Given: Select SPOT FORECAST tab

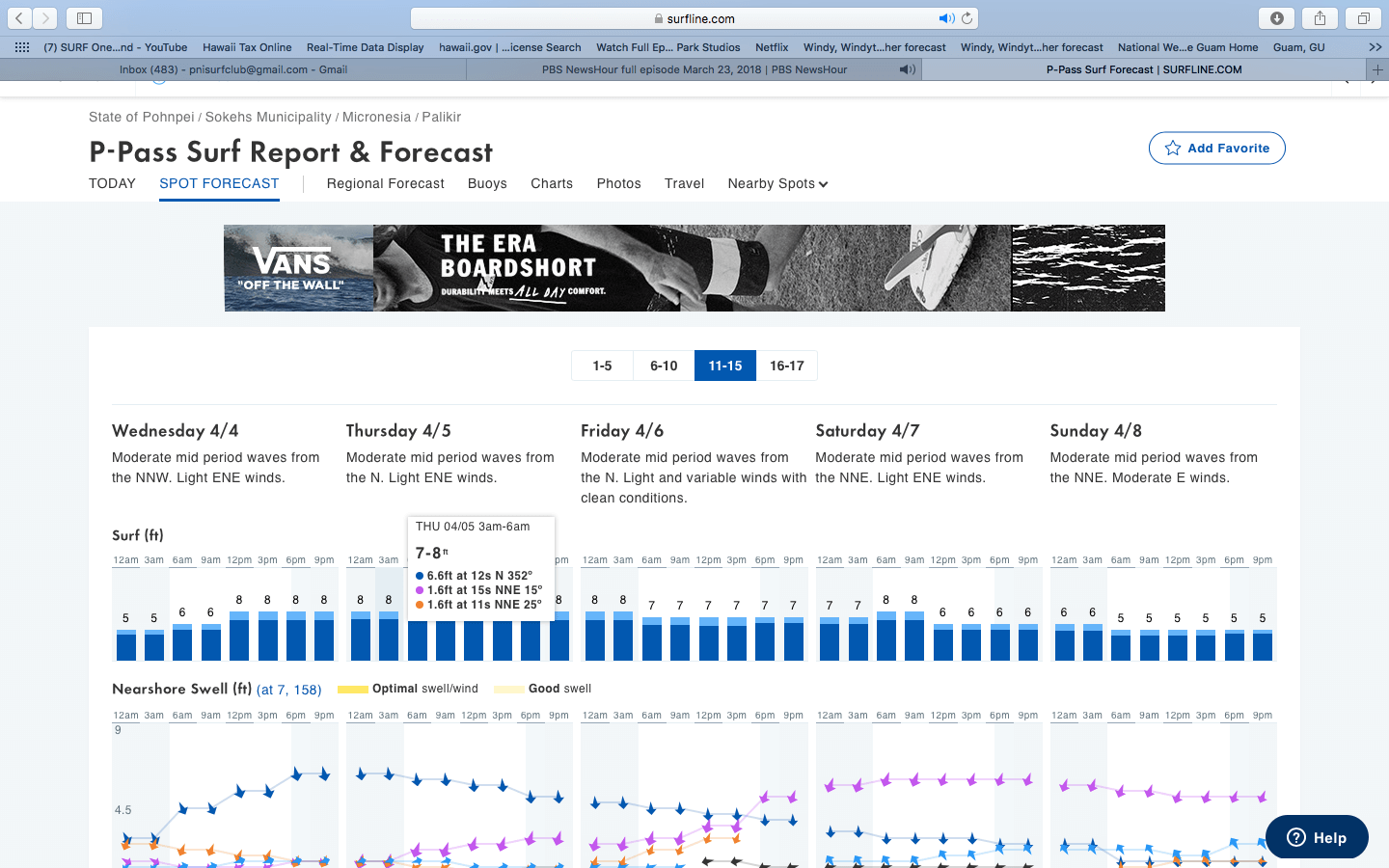Looking at the screenshot, I should coord(219,183).
